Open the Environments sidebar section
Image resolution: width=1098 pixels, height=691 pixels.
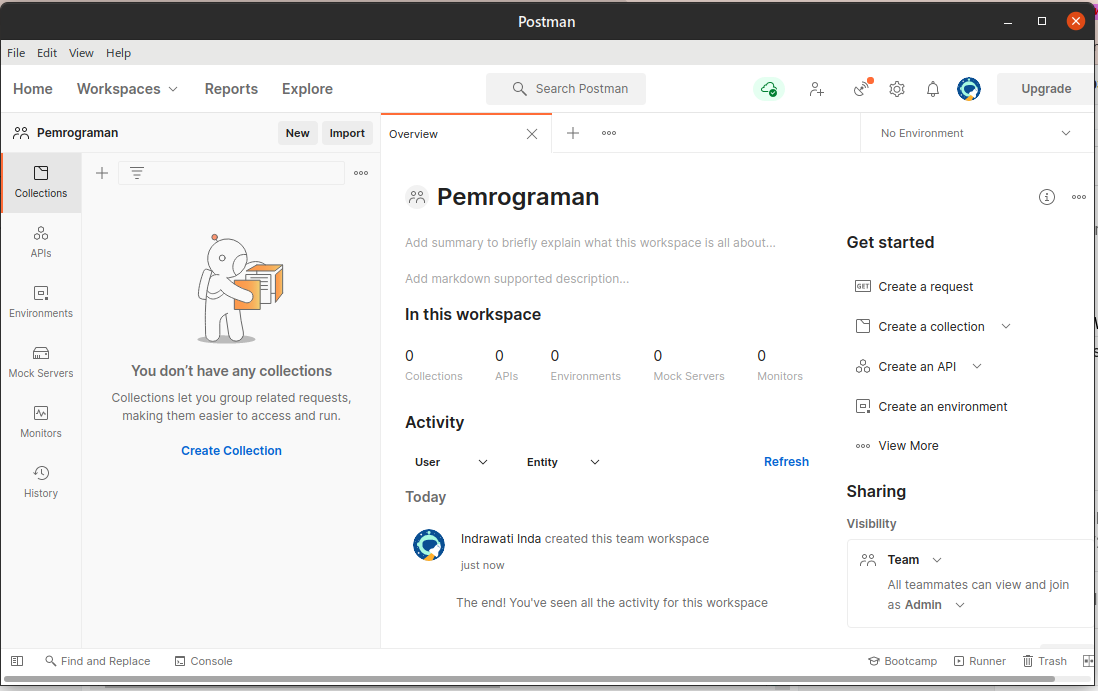(41, 302)
